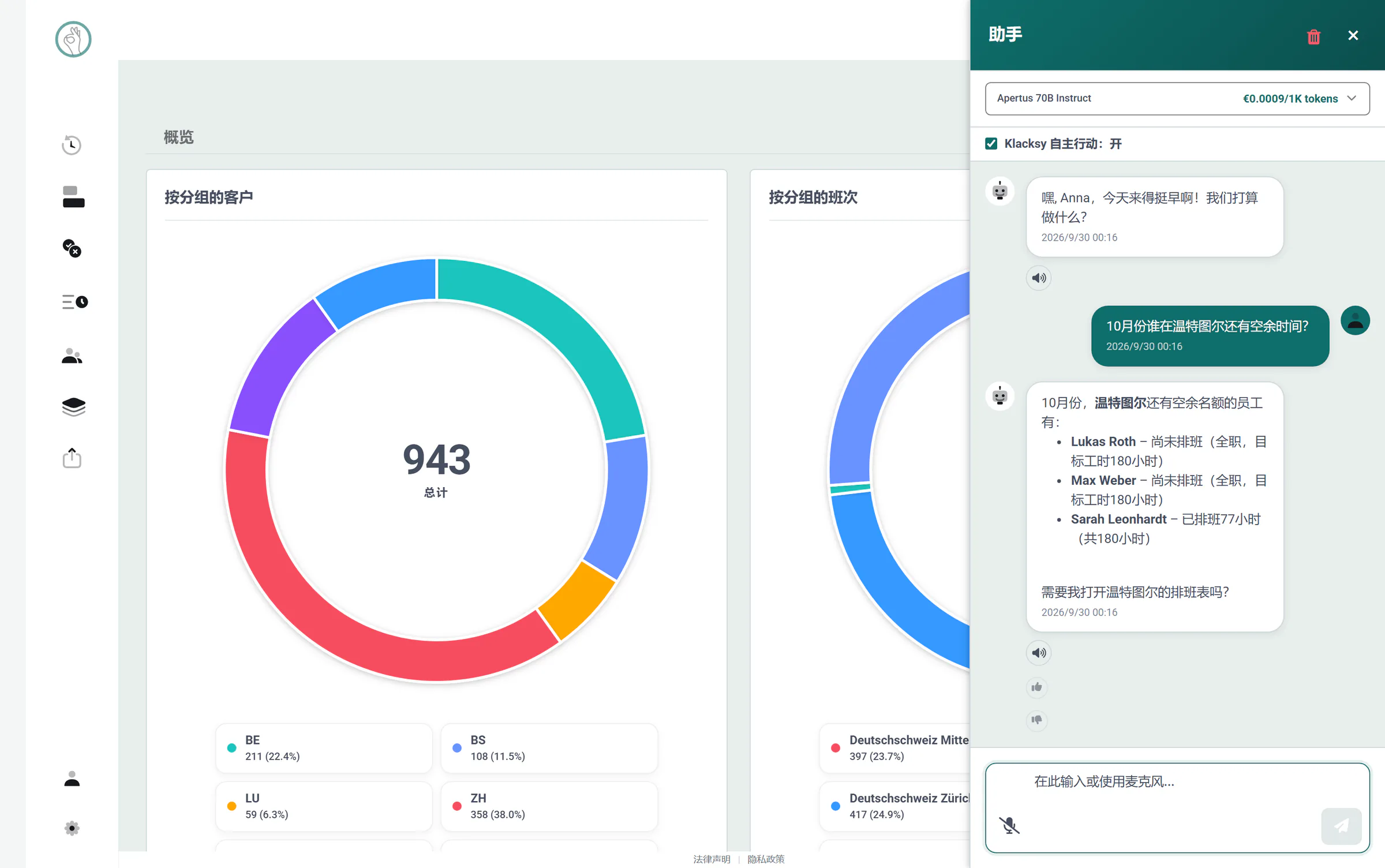Click the user avatar beside the question
Image resolution: width=1385 pixels, height=868 pixels.
pos(1355,320)
